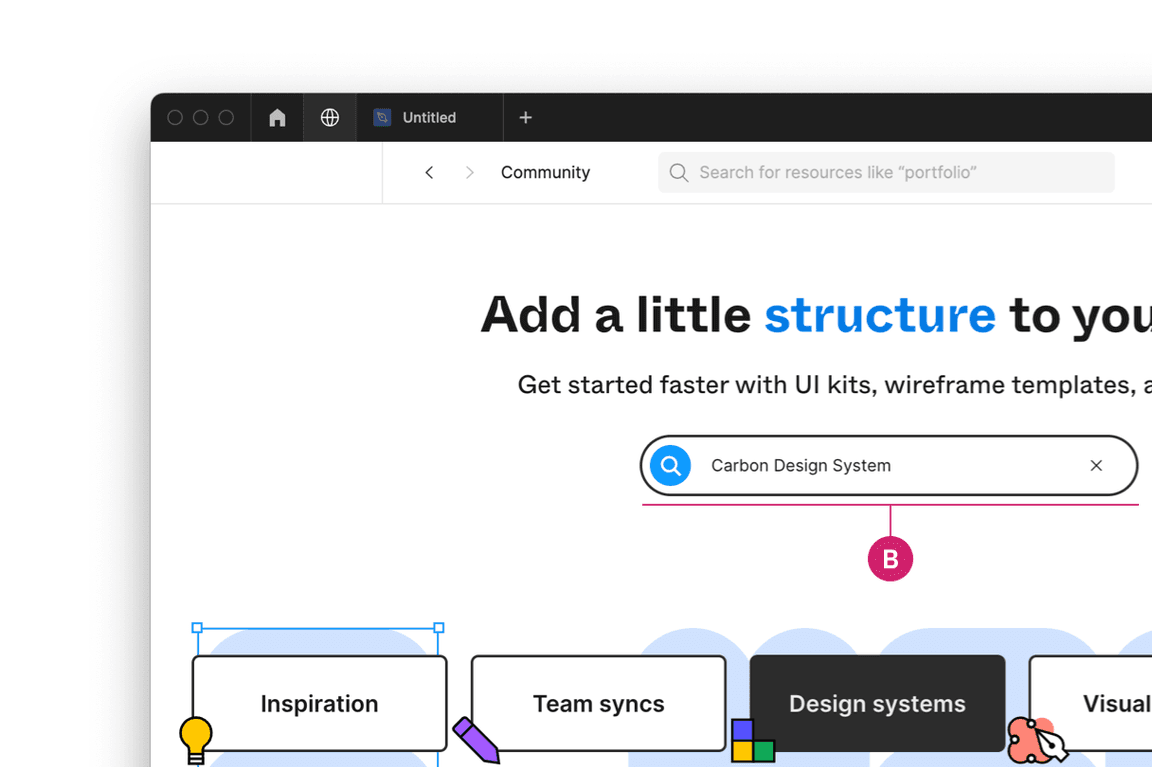
Task: Go back with the left chevron
Action: pyautogui.click(x=429, y=173)
